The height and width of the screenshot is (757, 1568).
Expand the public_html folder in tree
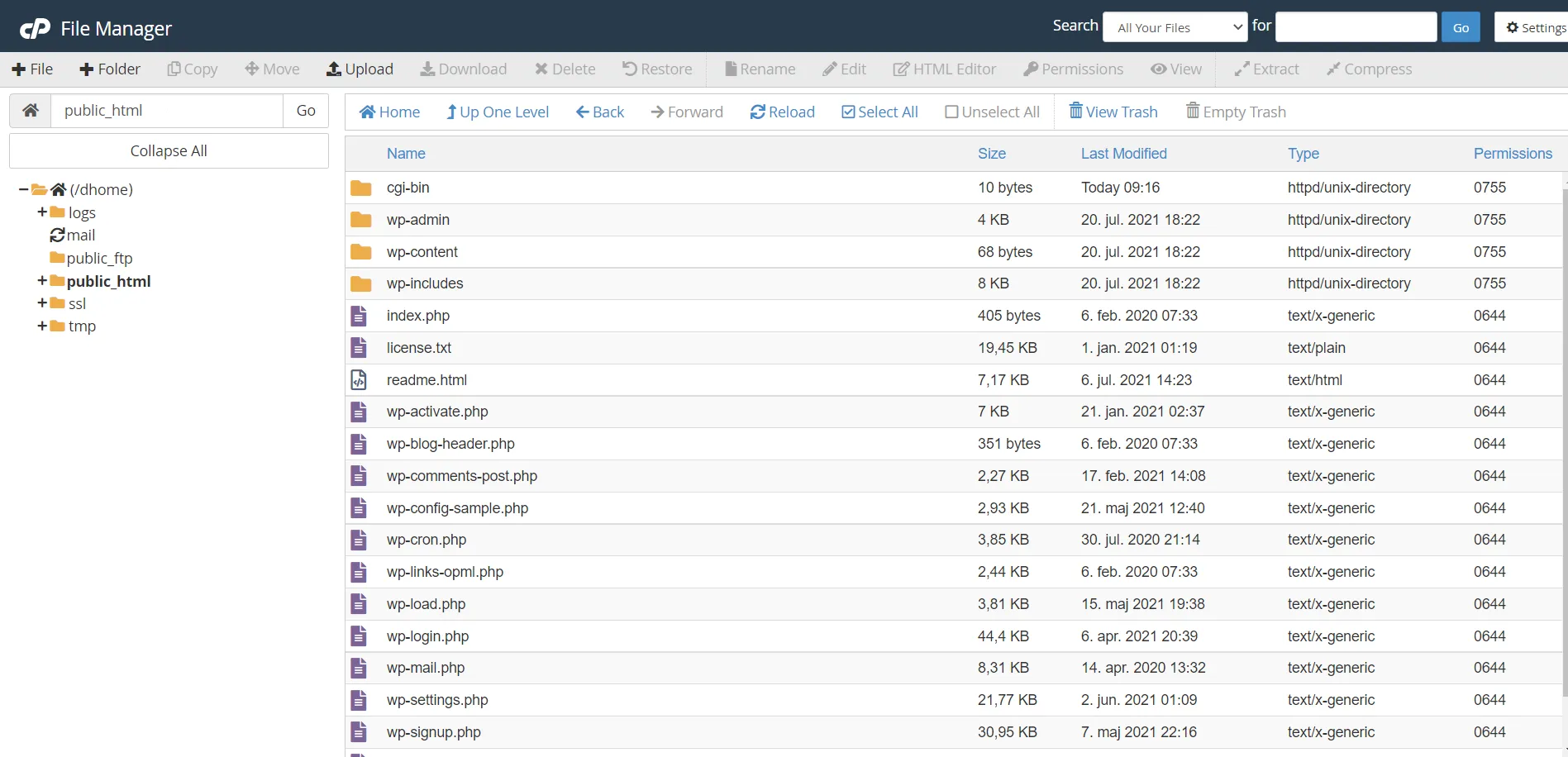point(42,281)
